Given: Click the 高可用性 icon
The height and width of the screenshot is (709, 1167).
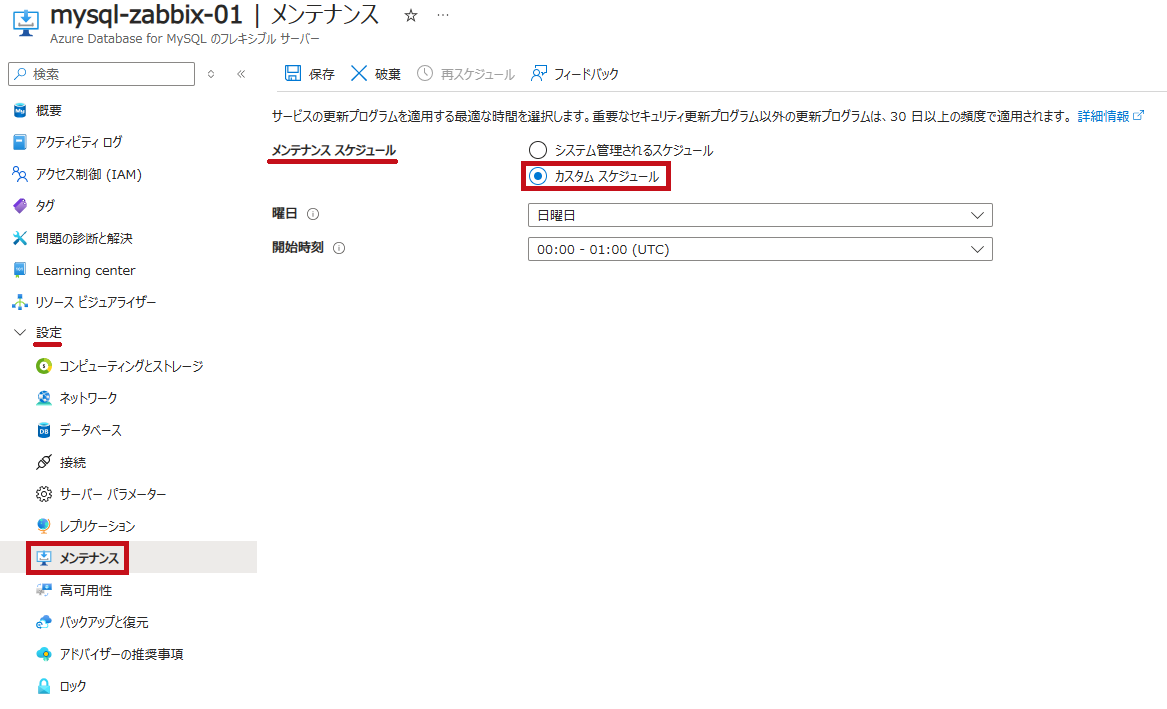Looking at the screenshot, I should (44, 590).
